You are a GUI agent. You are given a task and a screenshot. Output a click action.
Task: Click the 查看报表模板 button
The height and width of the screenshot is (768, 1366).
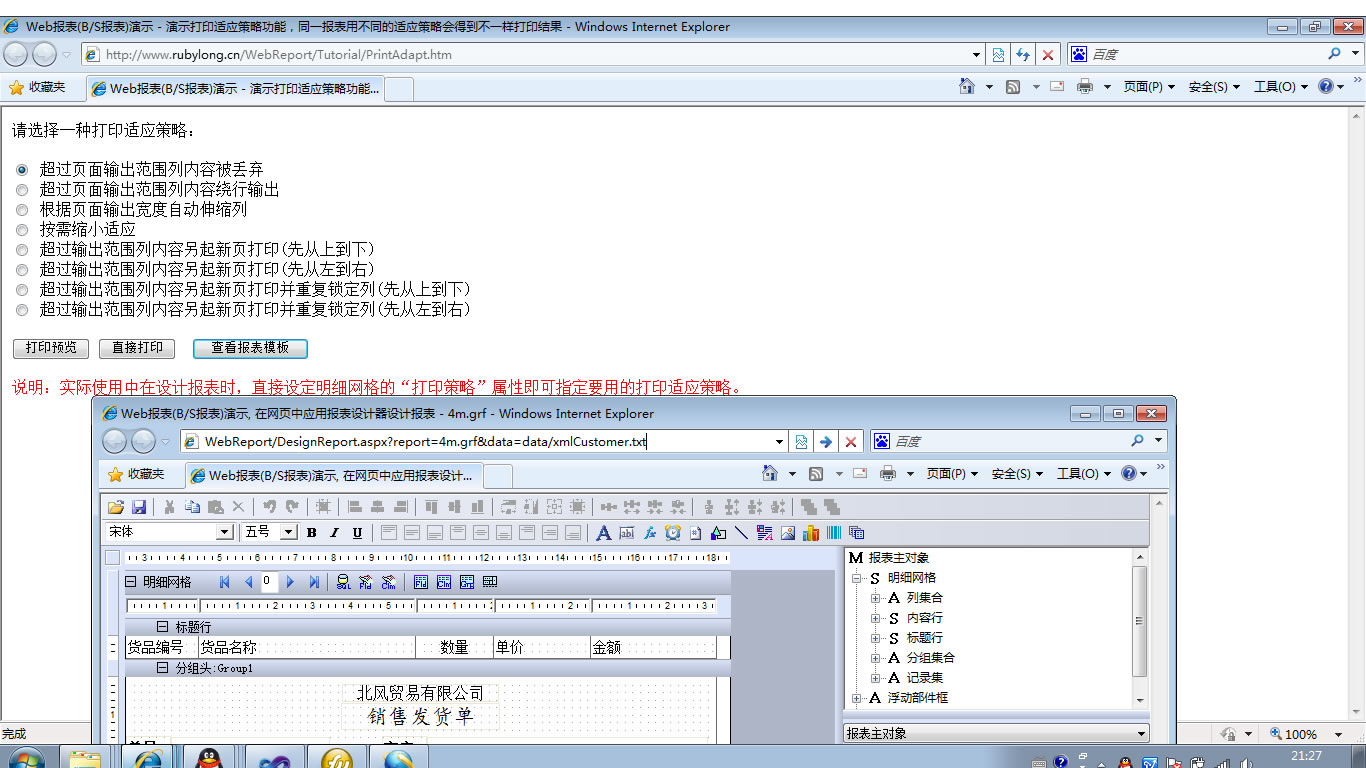click(x=250, y=348)
